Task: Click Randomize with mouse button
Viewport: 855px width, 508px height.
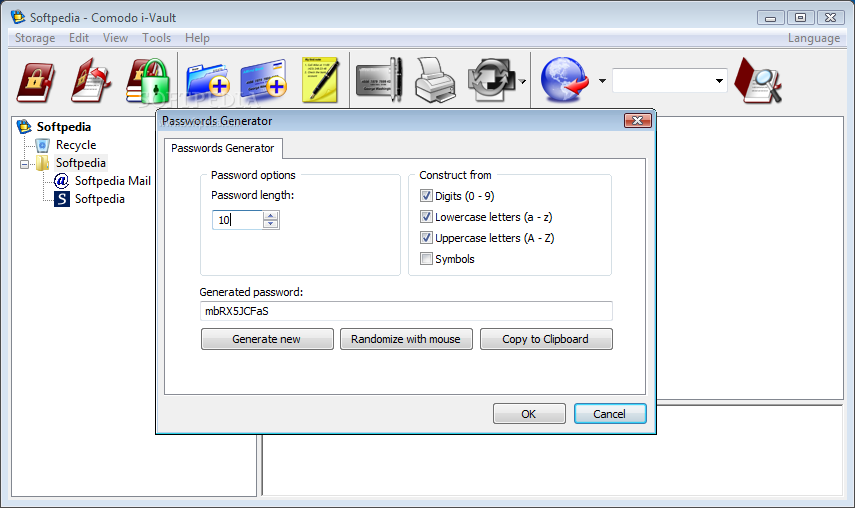Action: click(x=406, y=339)
